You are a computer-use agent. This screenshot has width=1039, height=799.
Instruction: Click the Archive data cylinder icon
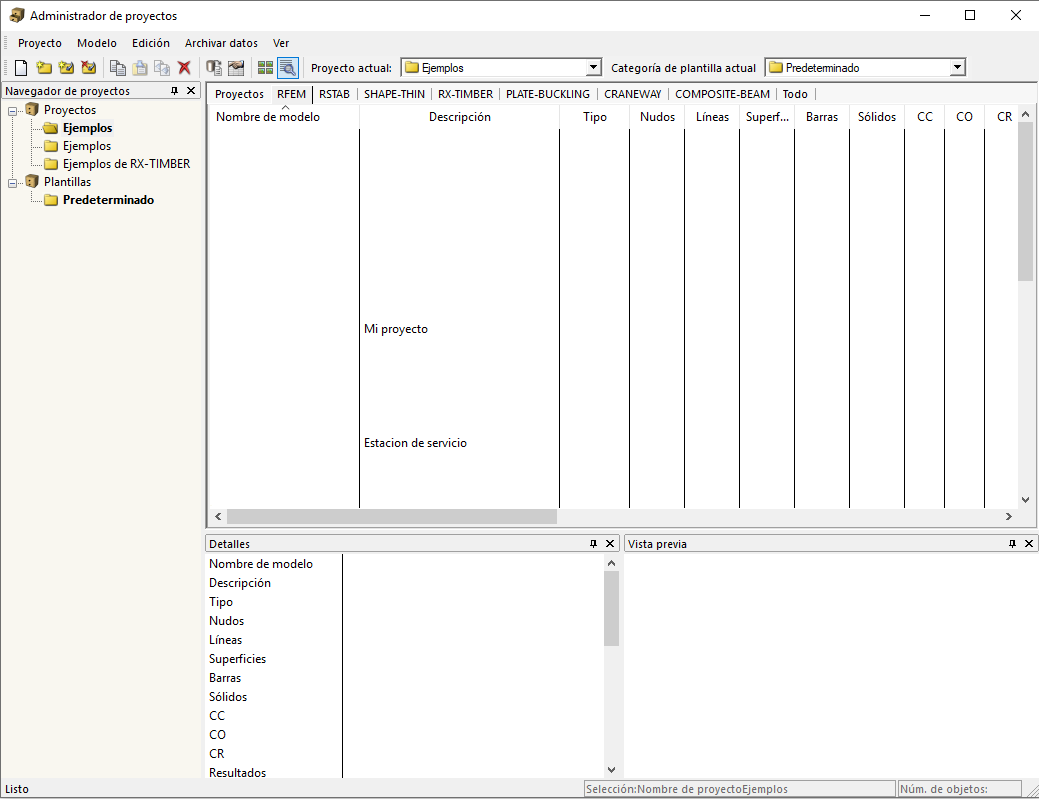pos(213,68)
